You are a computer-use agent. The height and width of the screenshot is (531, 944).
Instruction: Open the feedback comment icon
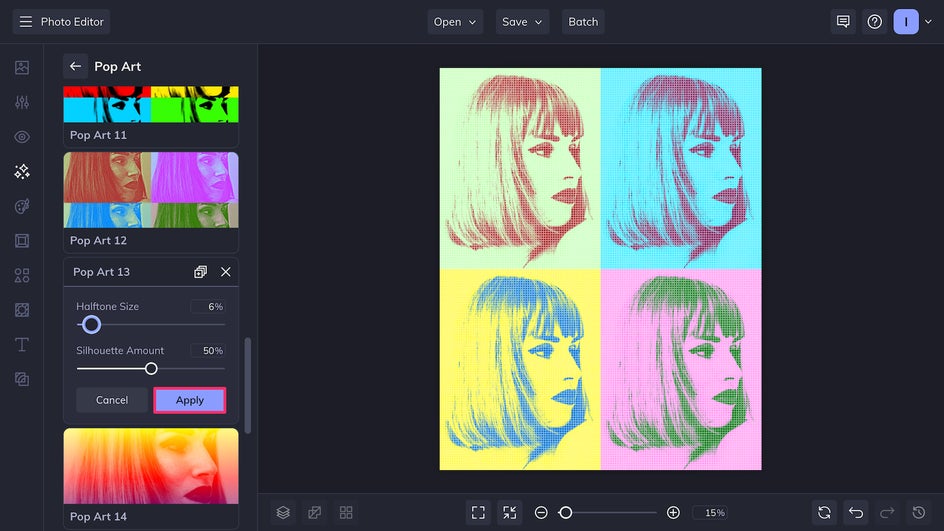(x=843, y=22)
